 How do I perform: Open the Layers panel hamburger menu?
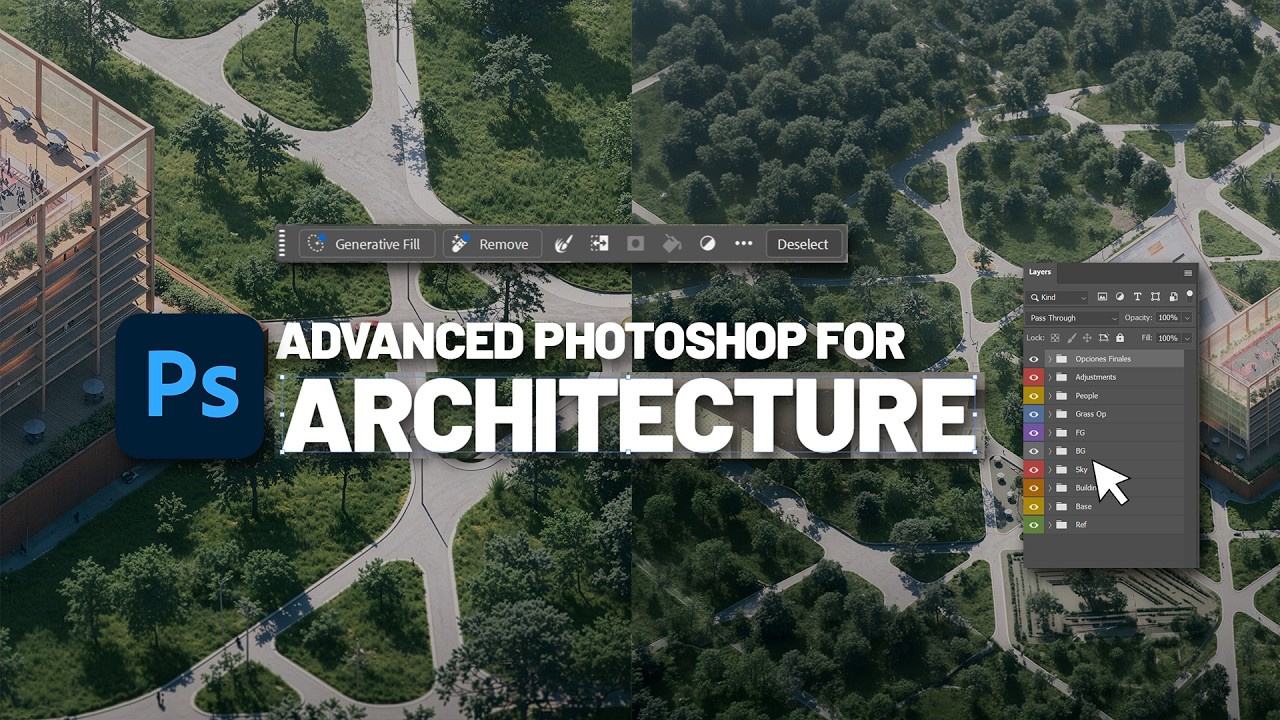1188,273
